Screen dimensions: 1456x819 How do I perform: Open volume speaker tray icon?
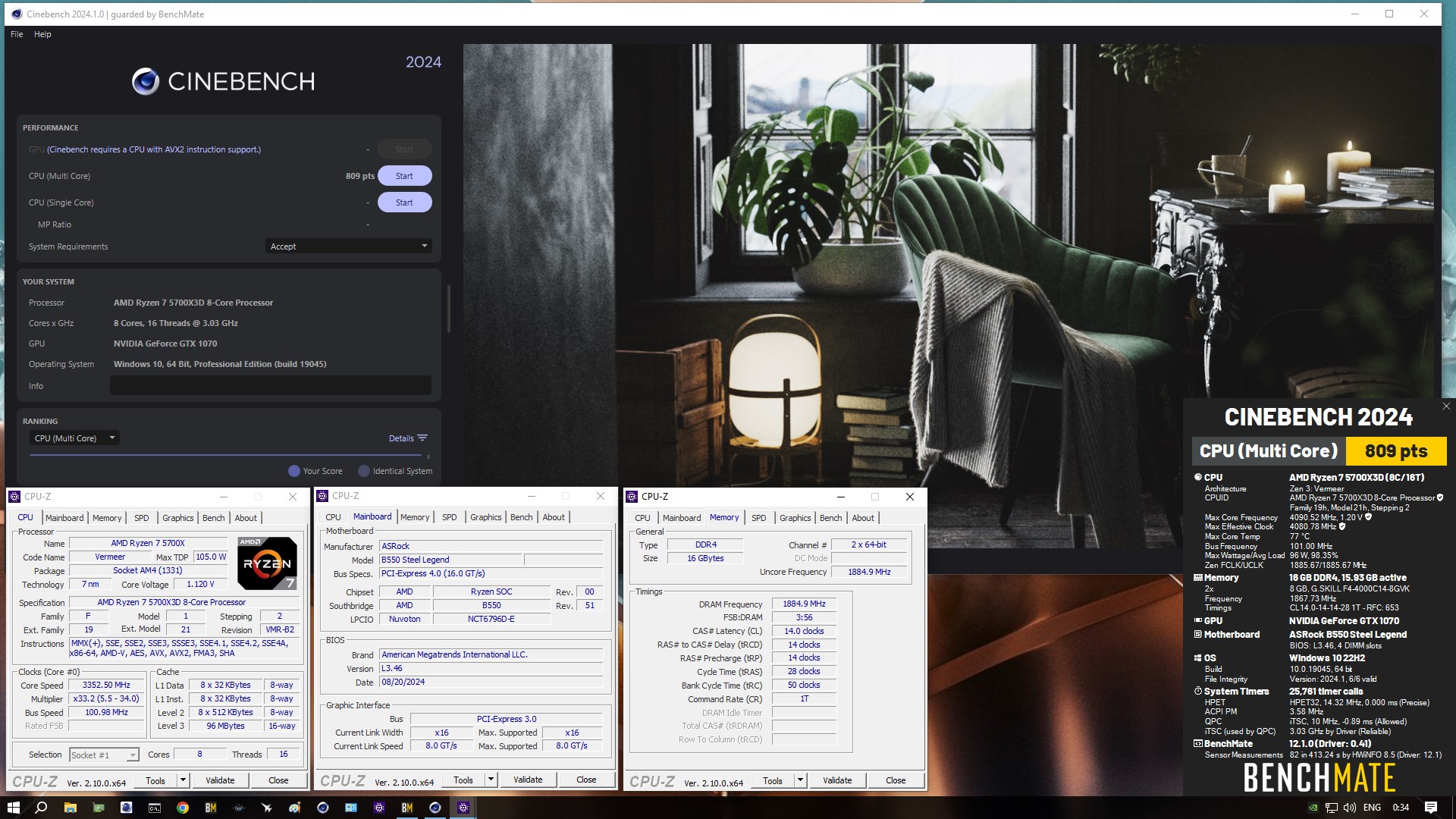tap(1350, 808)
